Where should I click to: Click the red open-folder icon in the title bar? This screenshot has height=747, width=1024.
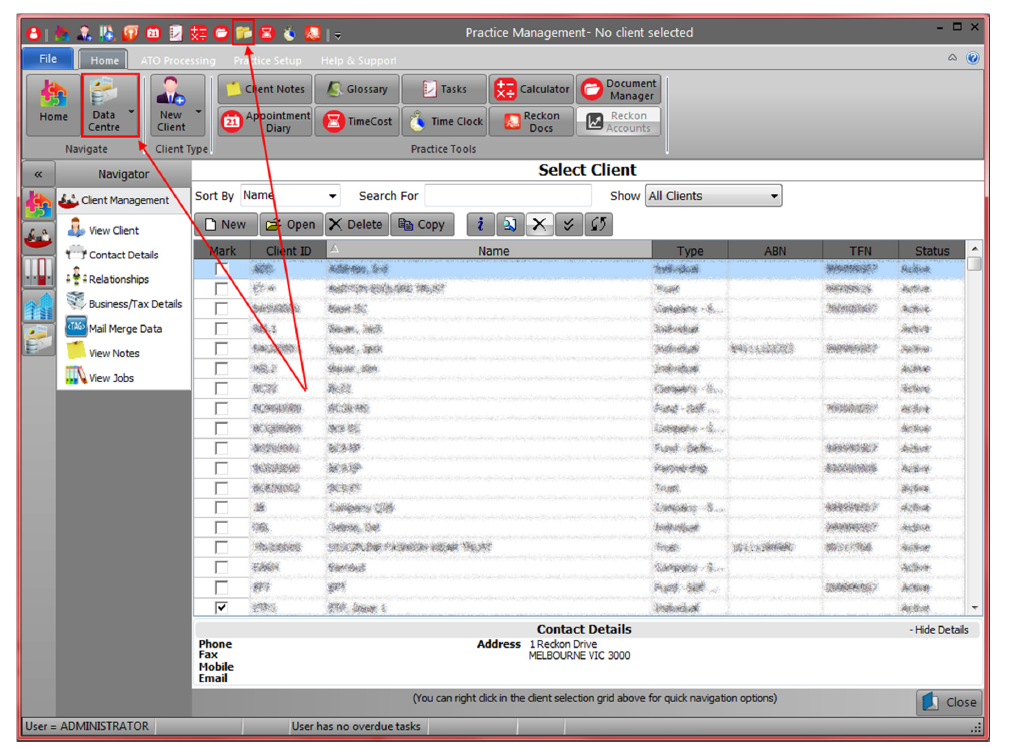tap(221, 33)
